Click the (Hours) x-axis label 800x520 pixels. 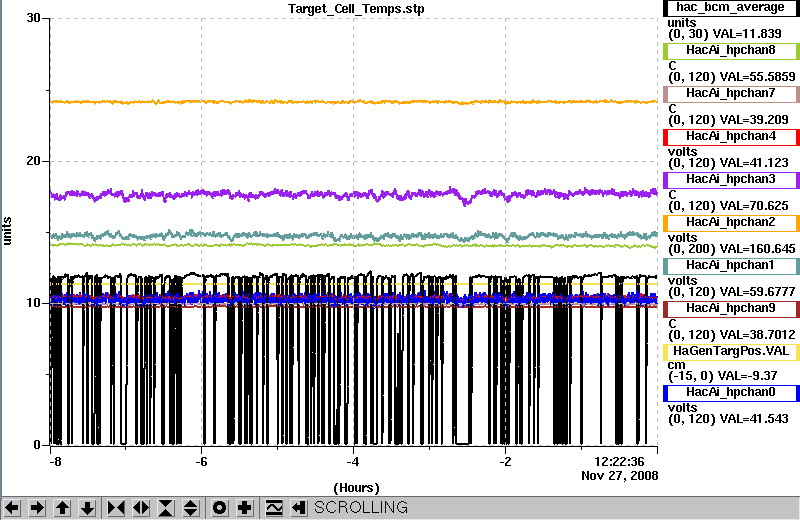(356, 488)
